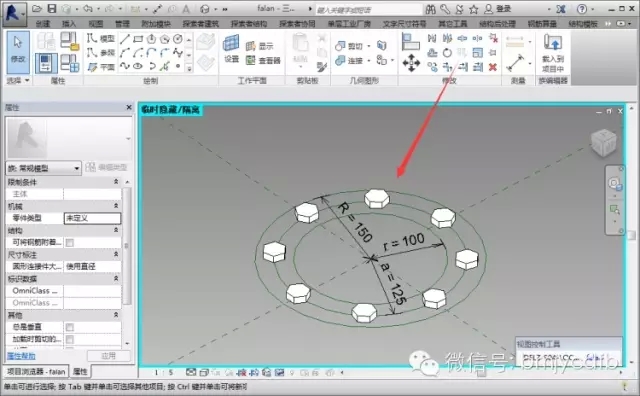Click the Rotate tool circular arrow icon
The height and width of the screenshot is (396, 640).
(x=447, y=53)
